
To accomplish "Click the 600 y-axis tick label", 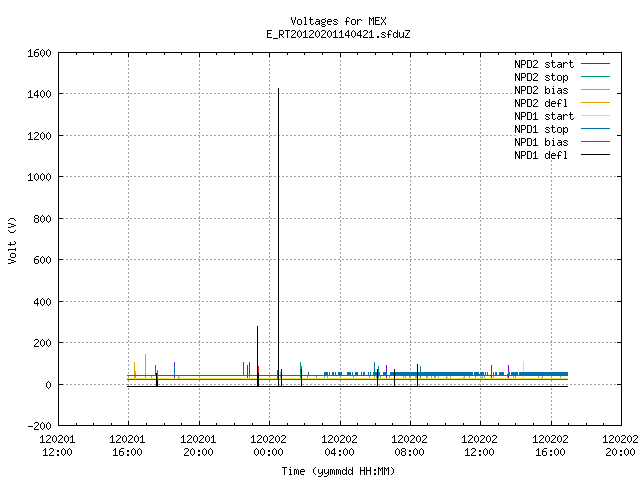I will click(42, 260).
